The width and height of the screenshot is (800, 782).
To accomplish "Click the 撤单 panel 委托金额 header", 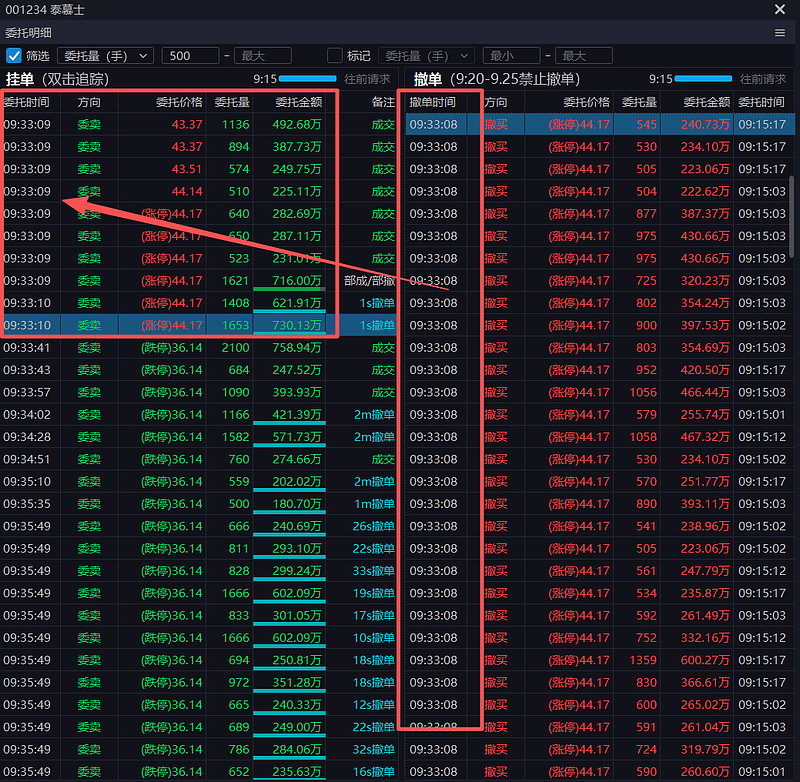I will click(707, 102).
